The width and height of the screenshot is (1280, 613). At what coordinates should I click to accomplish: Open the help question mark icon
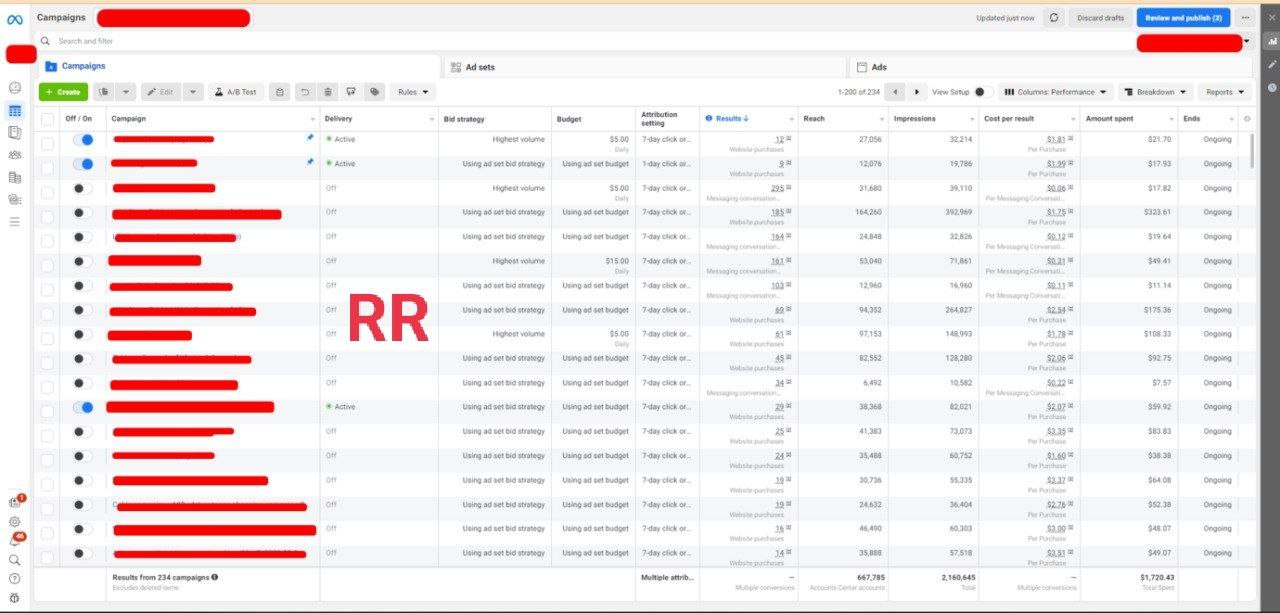(14, 578)
